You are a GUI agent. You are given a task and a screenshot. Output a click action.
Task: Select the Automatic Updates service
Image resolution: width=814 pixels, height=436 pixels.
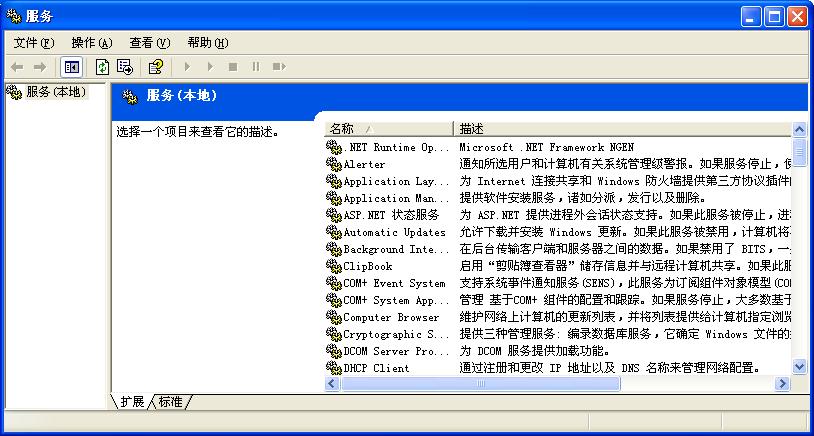tap(395, 232)
